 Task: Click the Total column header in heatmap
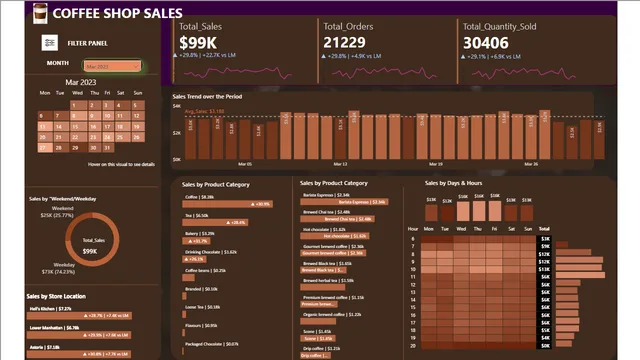click(x=544, y=229)
